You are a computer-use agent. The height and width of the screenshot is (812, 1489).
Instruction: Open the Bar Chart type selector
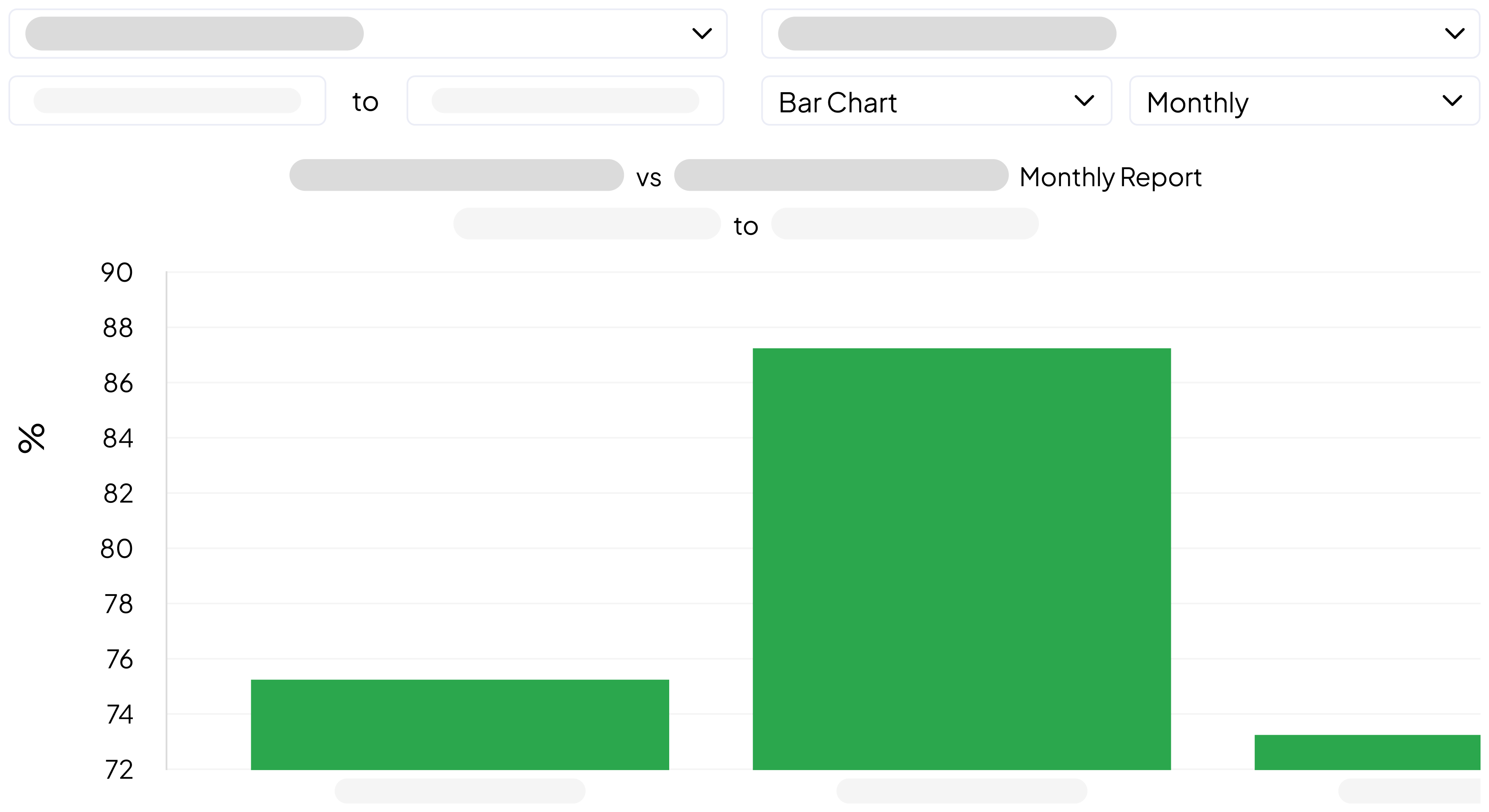pyautogui.click(x=937, y=102)
